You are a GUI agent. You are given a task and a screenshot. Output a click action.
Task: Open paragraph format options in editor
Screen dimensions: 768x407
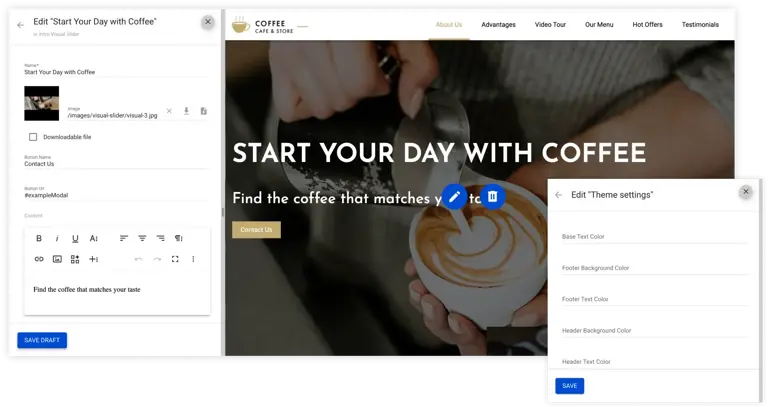[178, 239]
